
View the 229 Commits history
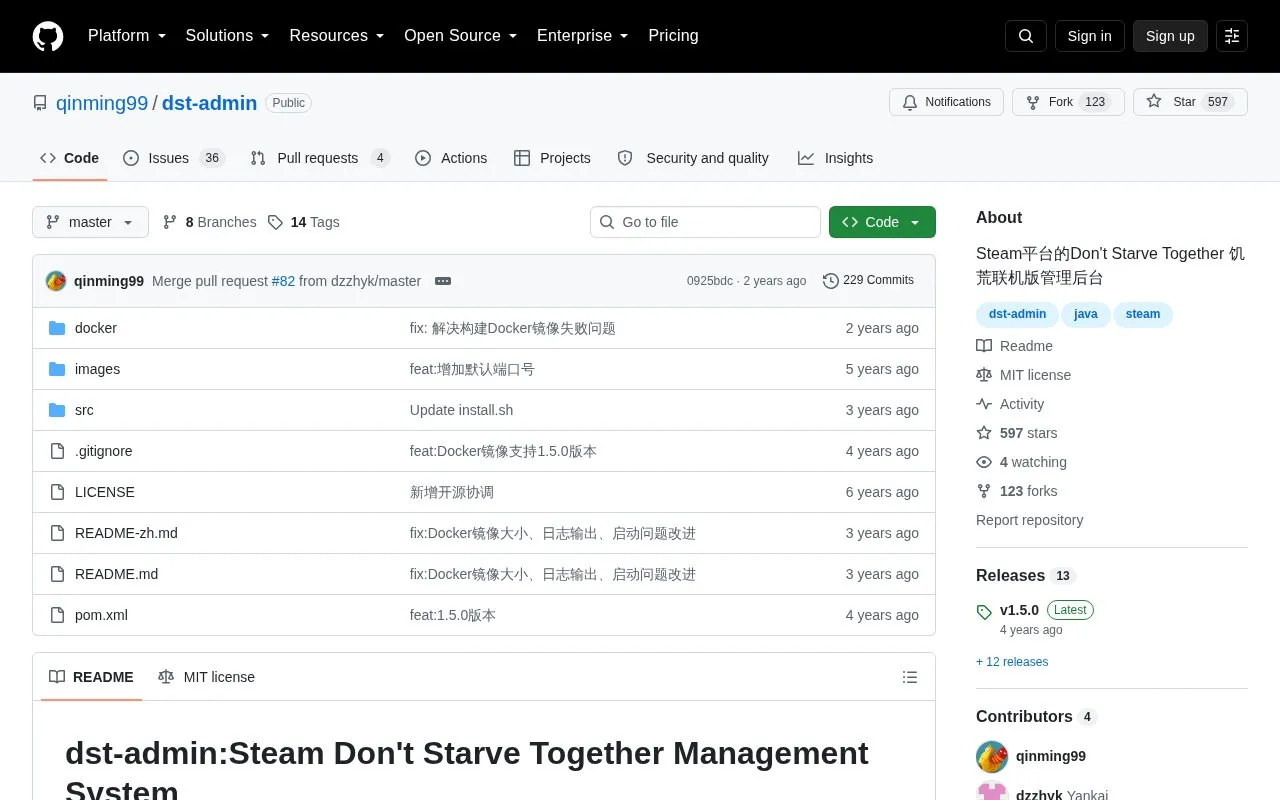pyautogui.click(x=868, y=281)
